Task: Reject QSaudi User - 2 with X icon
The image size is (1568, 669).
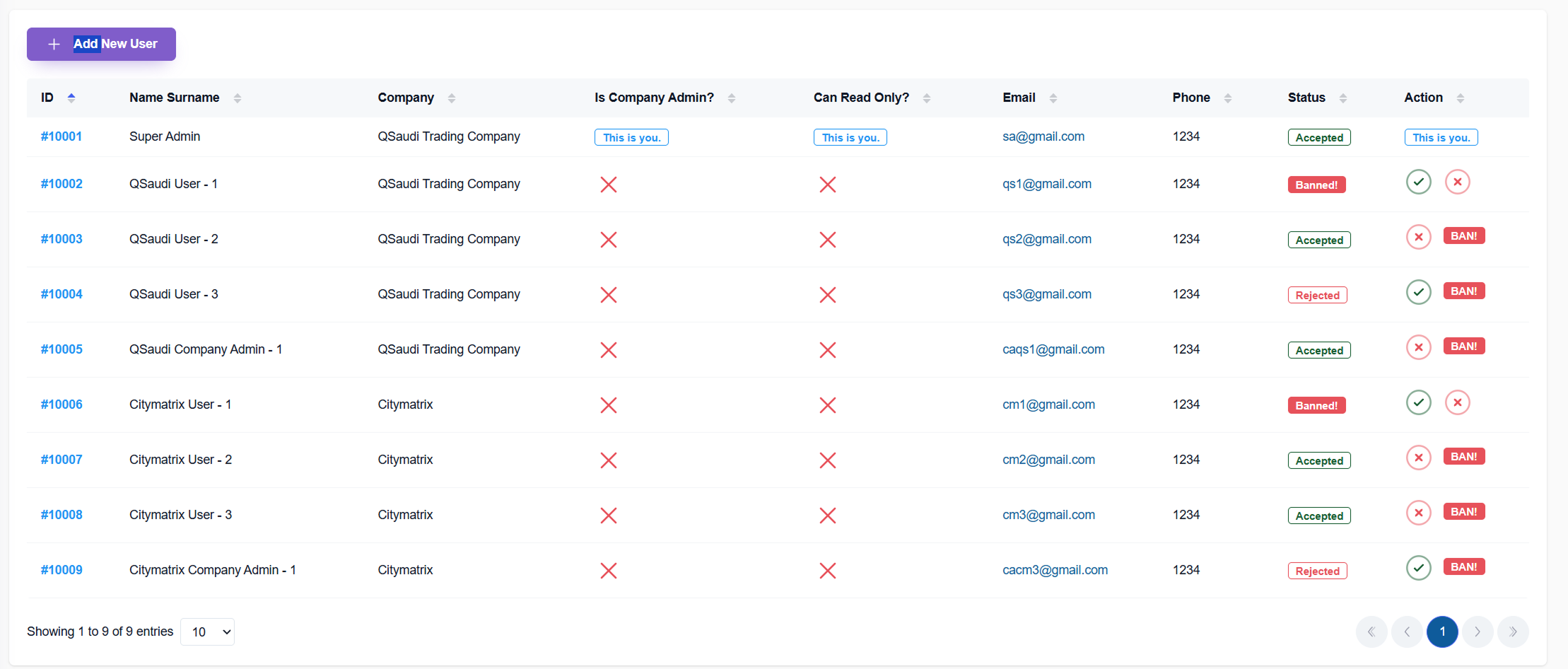Action: click(1418, 238)
